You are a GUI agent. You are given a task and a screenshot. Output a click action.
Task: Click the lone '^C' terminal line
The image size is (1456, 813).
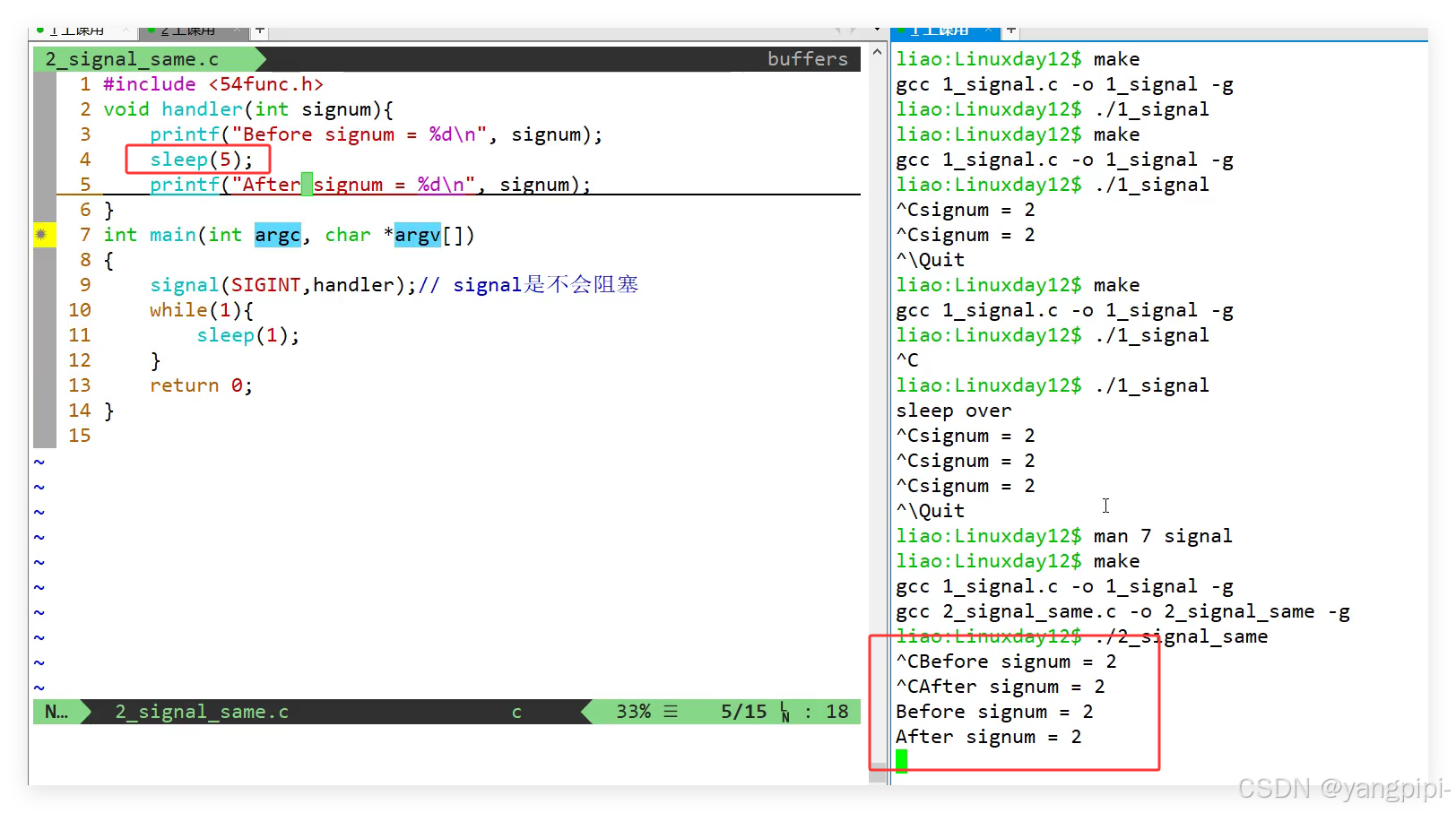[x=907, y=360]
